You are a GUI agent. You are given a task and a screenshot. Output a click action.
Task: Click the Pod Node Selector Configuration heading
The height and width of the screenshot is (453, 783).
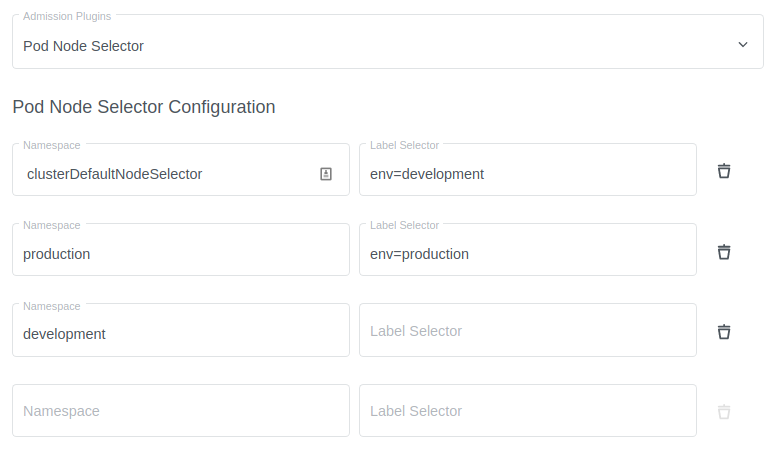coord(144,106)
